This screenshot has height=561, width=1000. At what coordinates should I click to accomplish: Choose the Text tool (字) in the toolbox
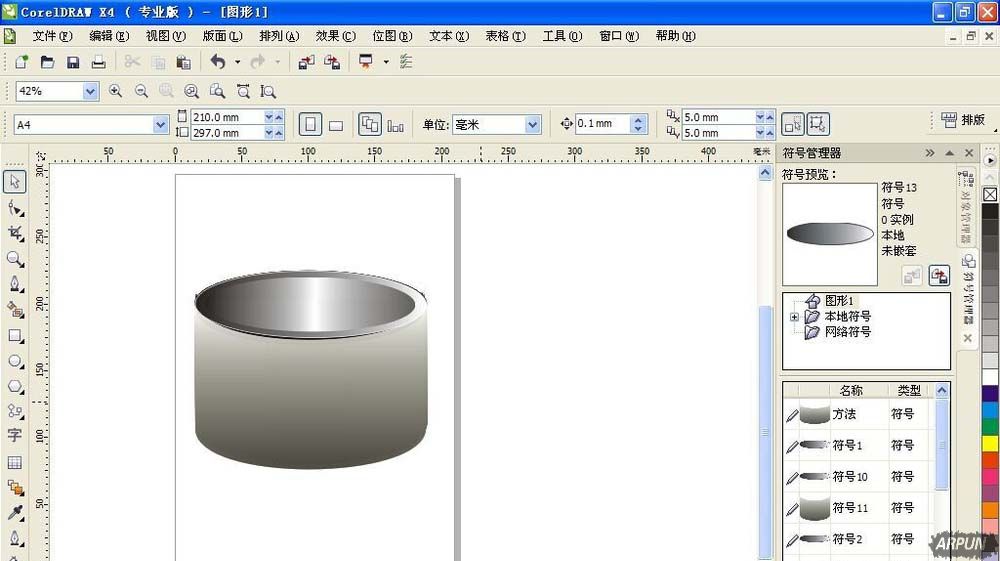pyautogui.click(x=15, y=436)
